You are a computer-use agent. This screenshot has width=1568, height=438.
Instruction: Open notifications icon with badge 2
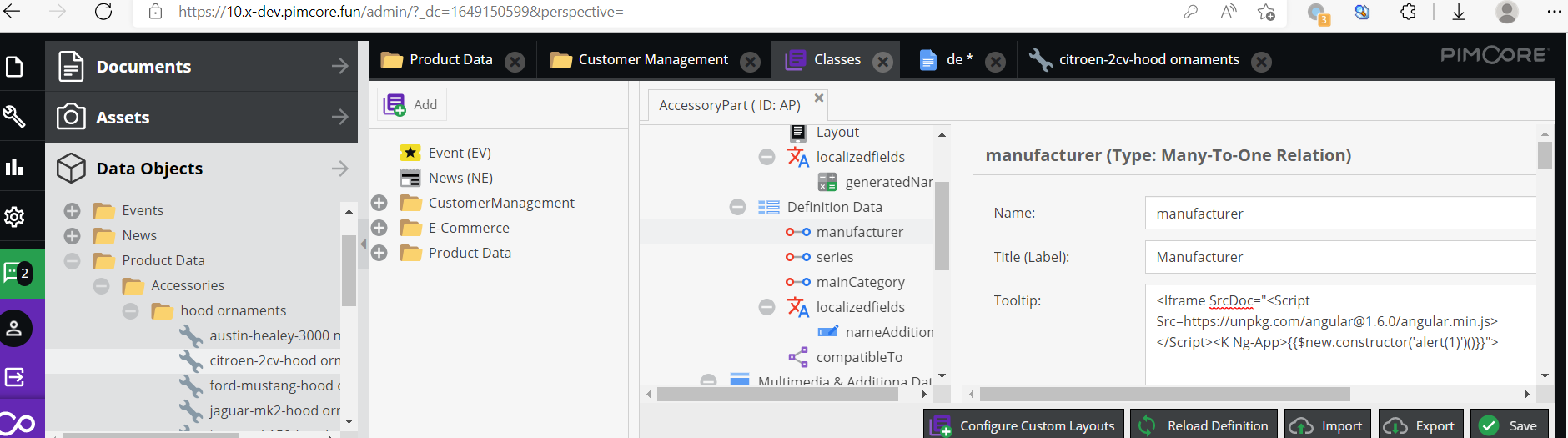(17, 273)
